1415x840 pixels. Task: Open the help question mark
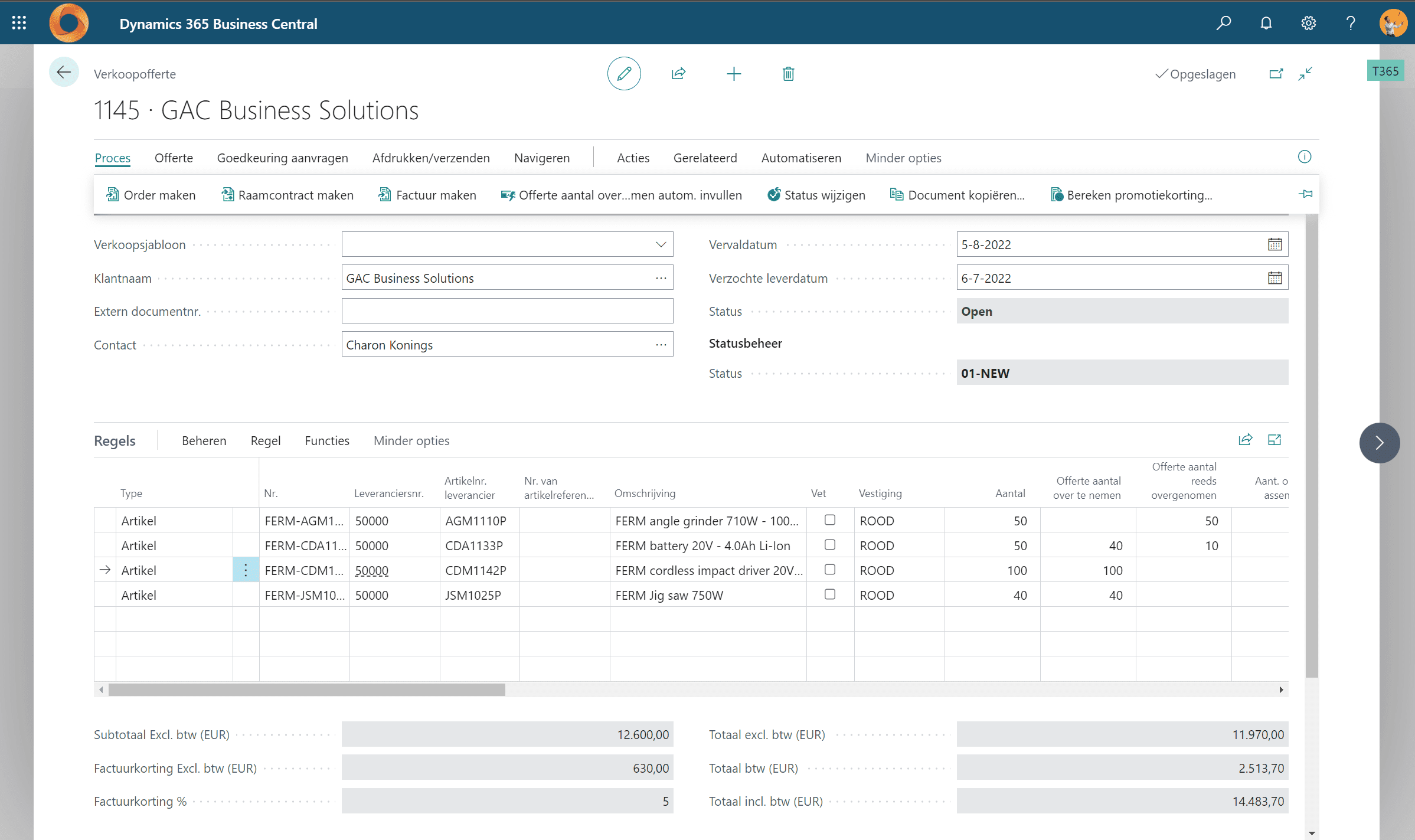tap(1351, 23)
